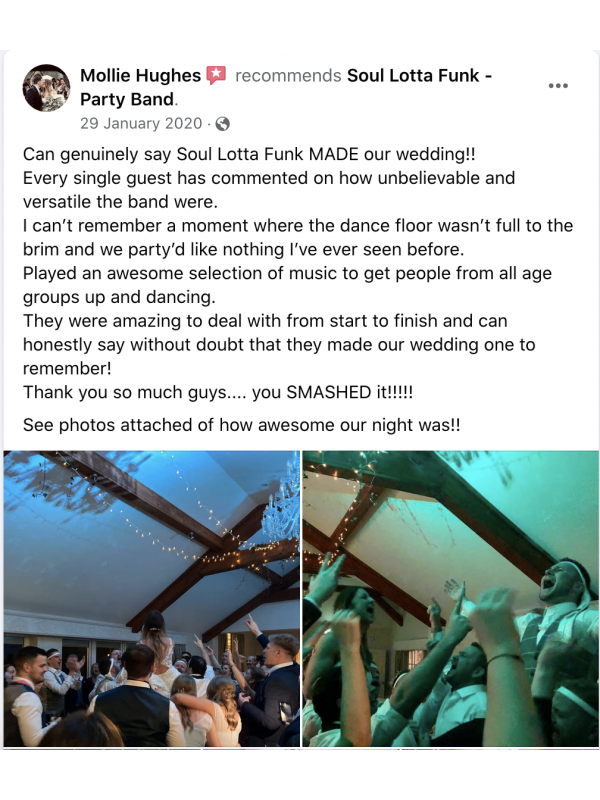Open the post via '29 January 2020' date
The width and height of the screenshot is (600, 800).
click(x=141, y=123)
